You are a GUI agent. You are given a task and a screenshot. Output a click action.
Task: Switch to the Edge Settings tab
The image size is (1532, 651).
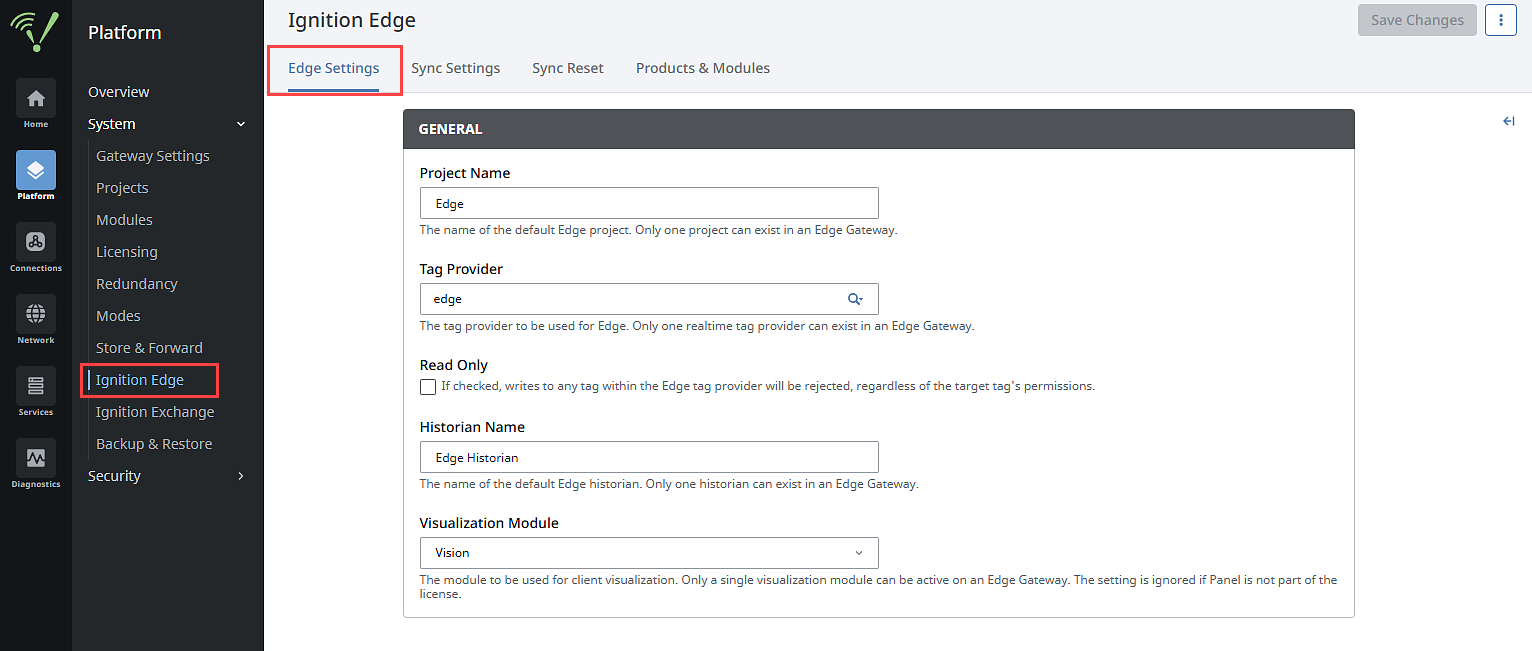click(x=334, y=68)
